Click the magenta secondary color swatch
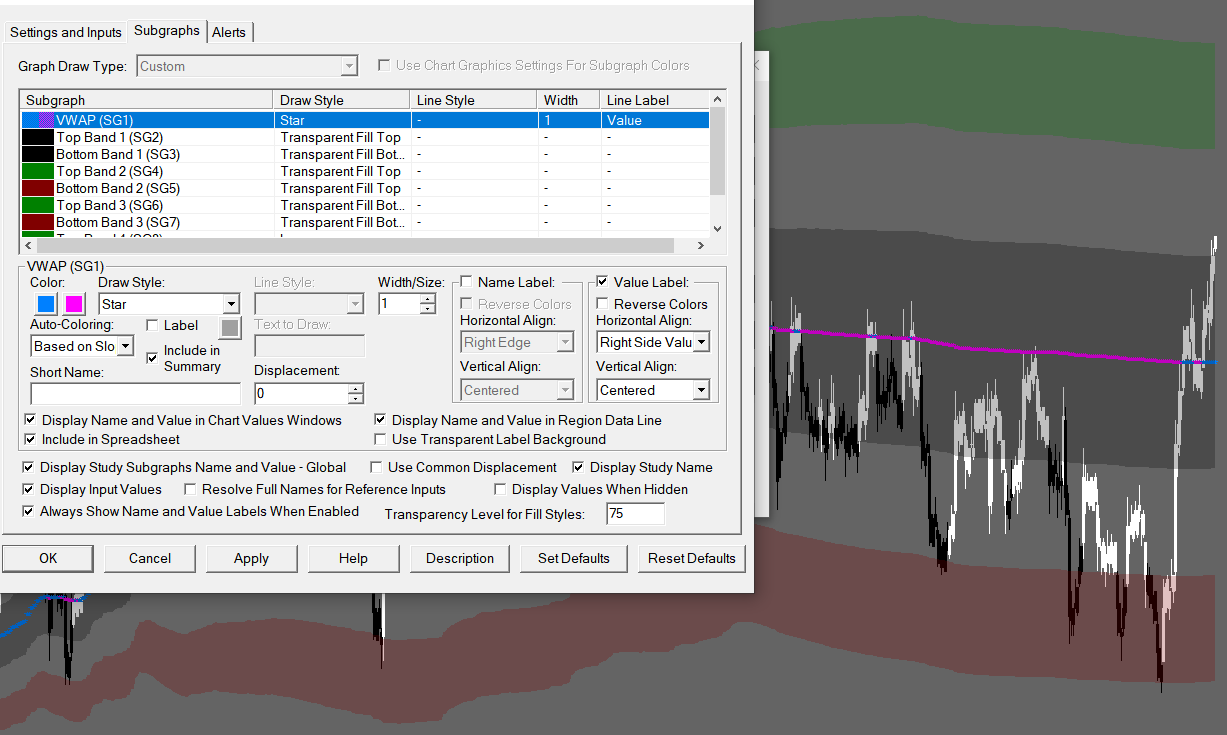The image size is (1227, 735). pos(74,304)
